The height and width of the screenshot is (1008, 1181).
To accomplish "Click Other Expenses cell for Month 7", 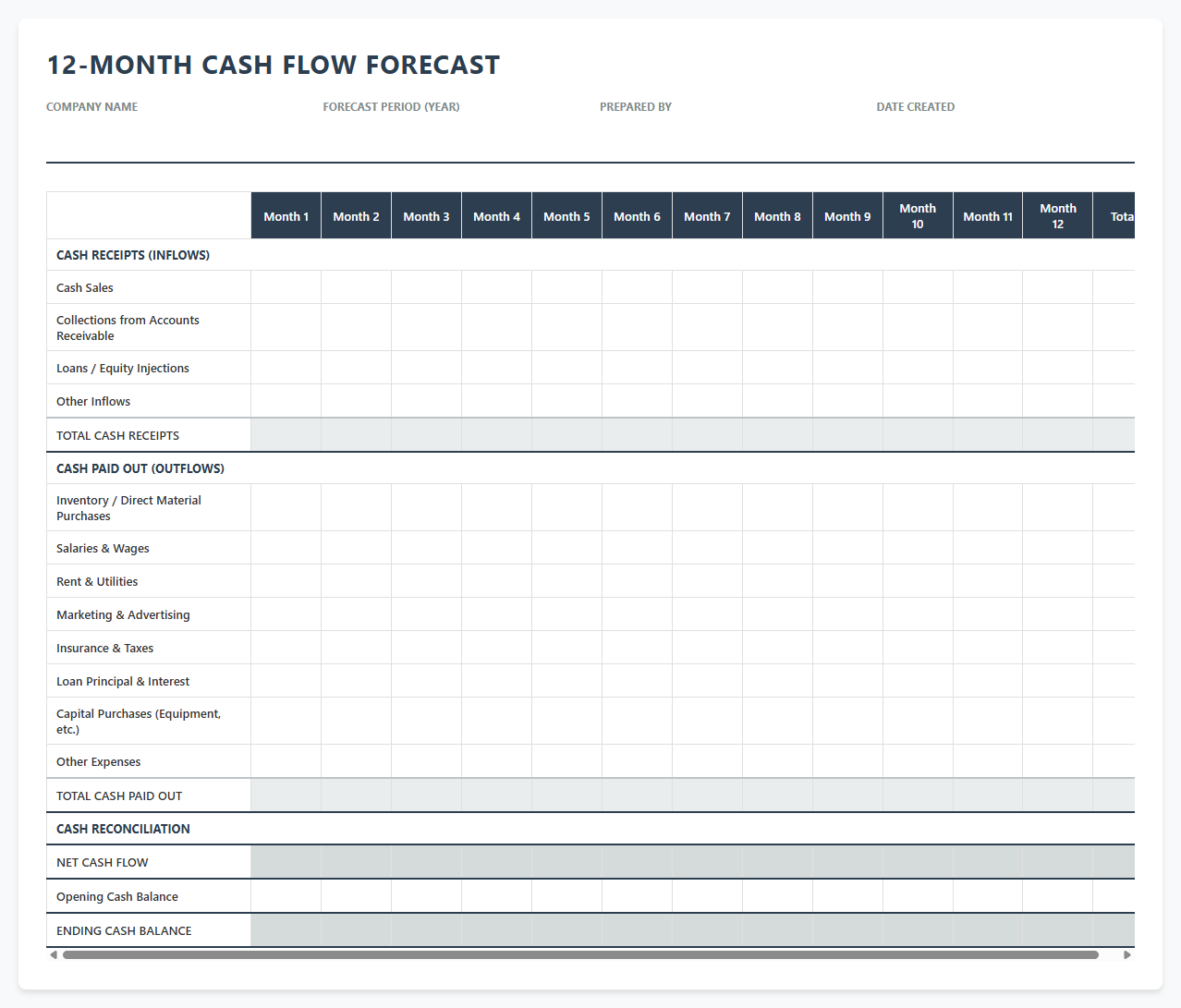I will pyautogui.click(x=708, y=761).
